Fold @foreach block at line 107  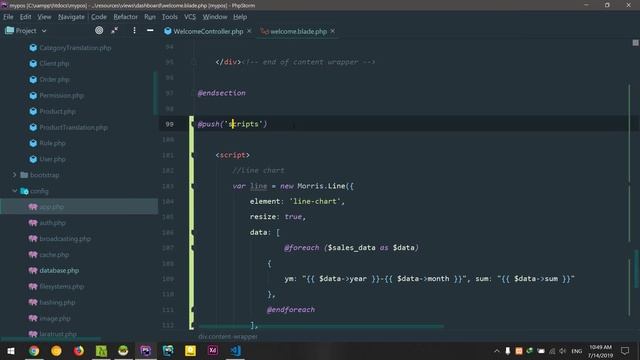193,248
